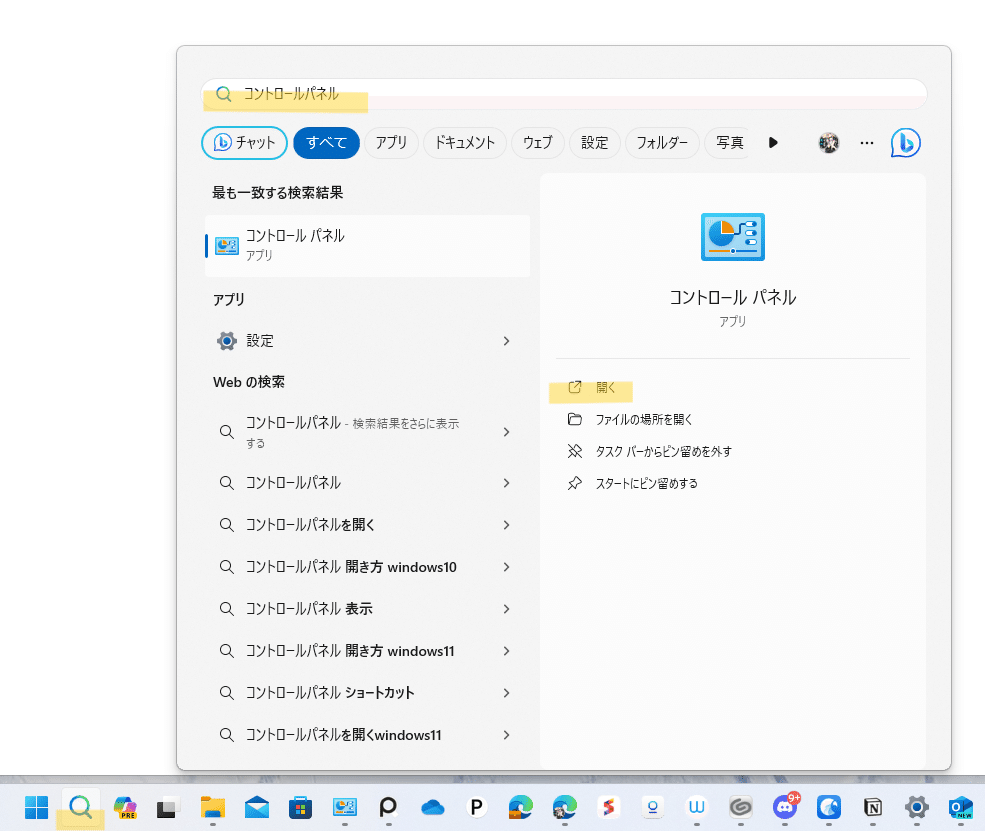Open the Mail app from taskbar

[257, 807]
